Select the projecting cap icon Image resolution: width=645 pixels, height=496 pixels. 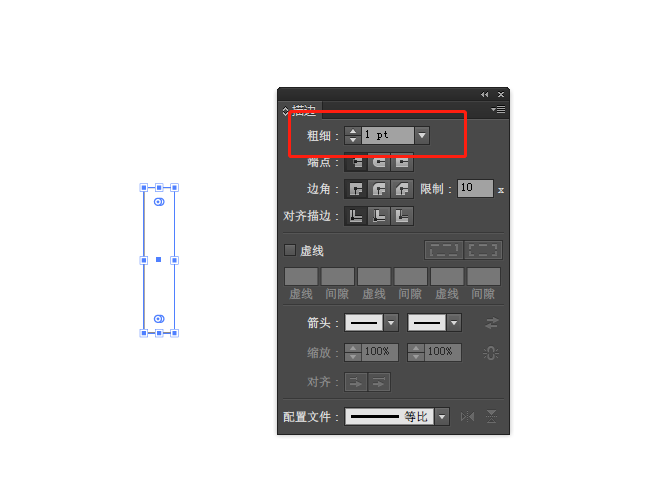pyautogui.click(x=402, y=162)
